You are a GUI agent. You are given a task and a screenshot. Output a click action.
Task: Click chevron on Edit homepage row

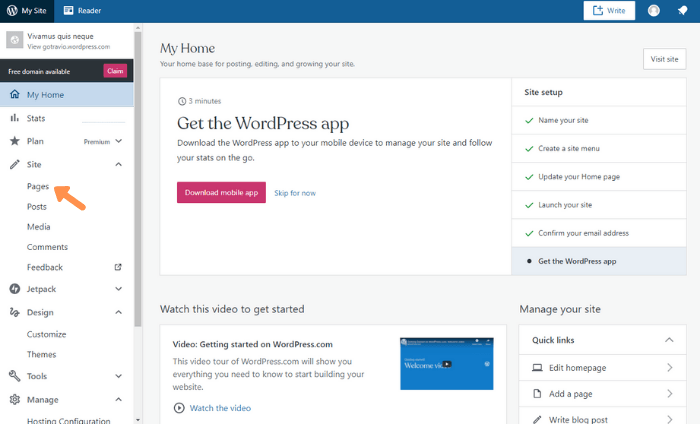[670, 367]
